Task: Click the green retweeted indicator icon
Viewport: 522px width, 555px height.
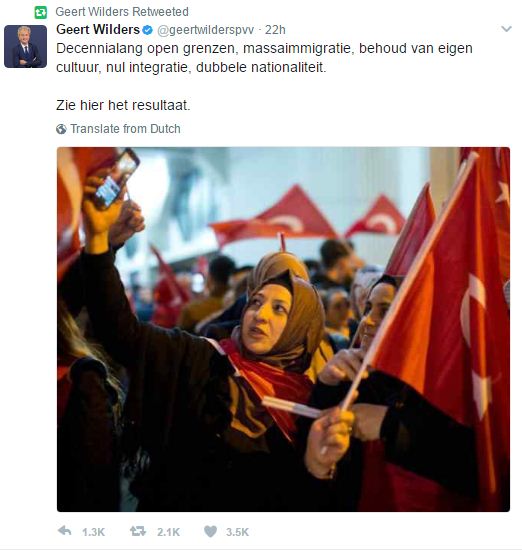Action: pos(41,13)
